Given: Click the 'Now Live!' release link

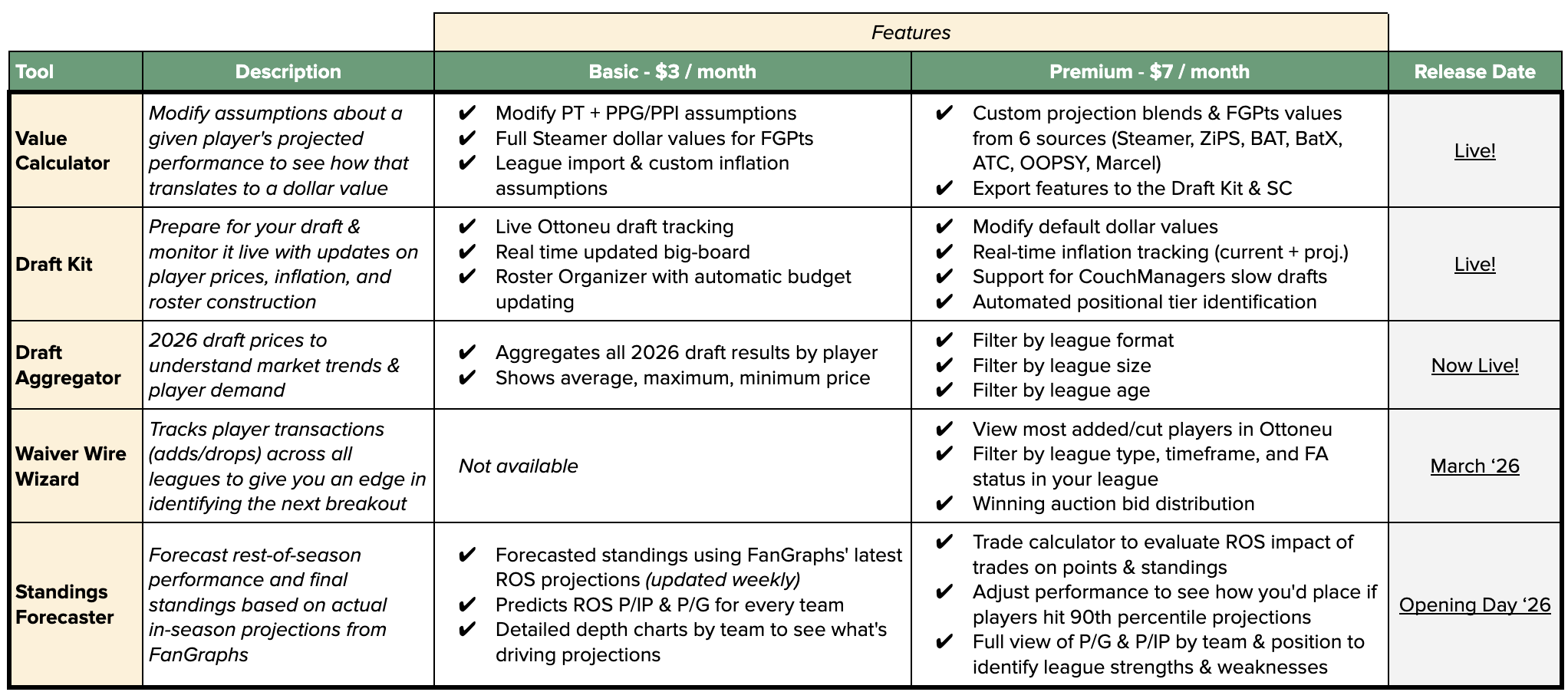Looking at the screenshot, I should tap(1474, 365).
